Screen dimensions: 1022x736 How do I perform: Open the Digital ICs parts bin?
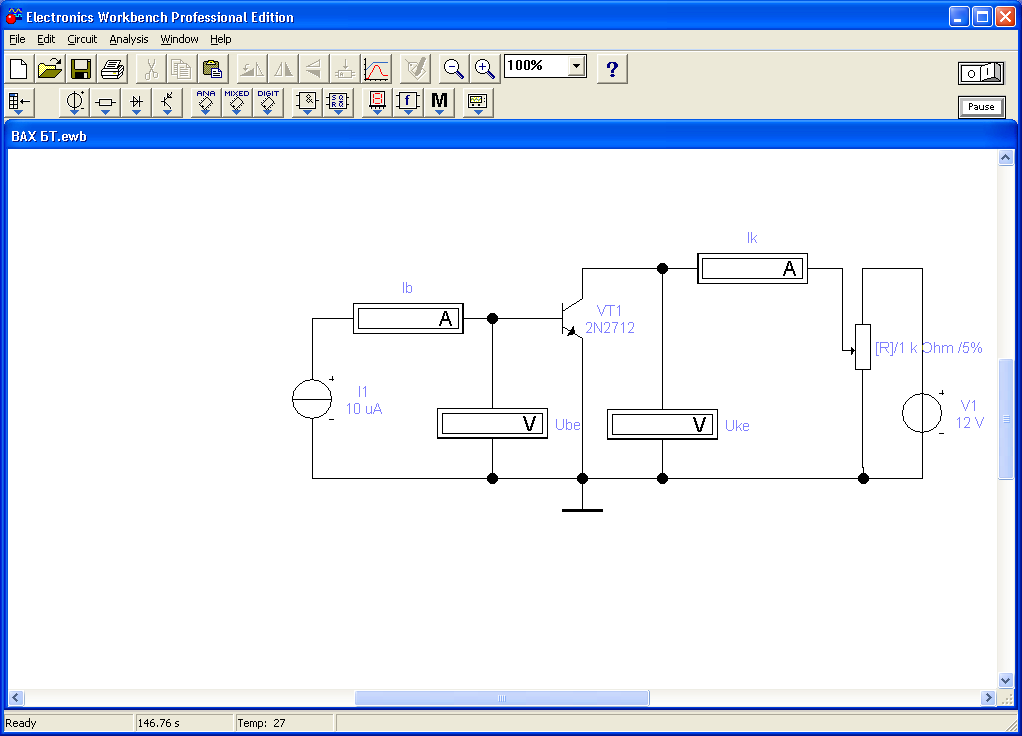(268, 102)
